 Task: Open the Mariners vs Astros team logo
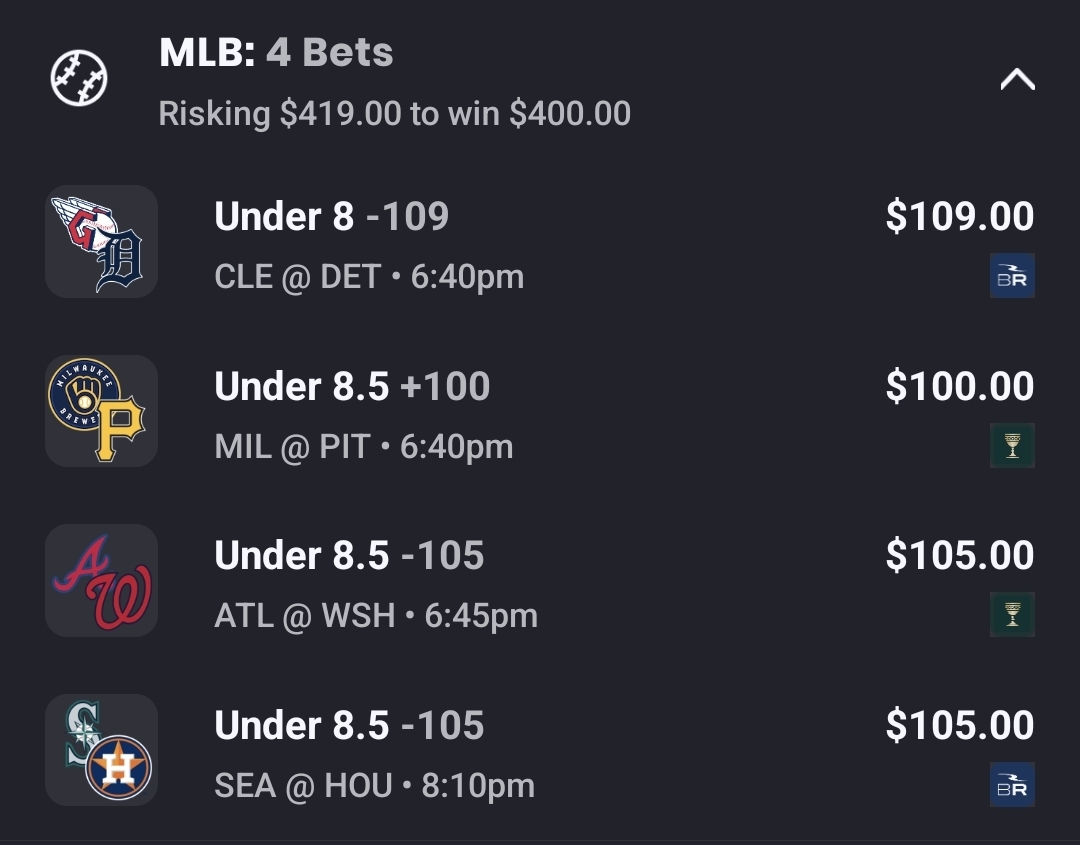coord(101,750)
